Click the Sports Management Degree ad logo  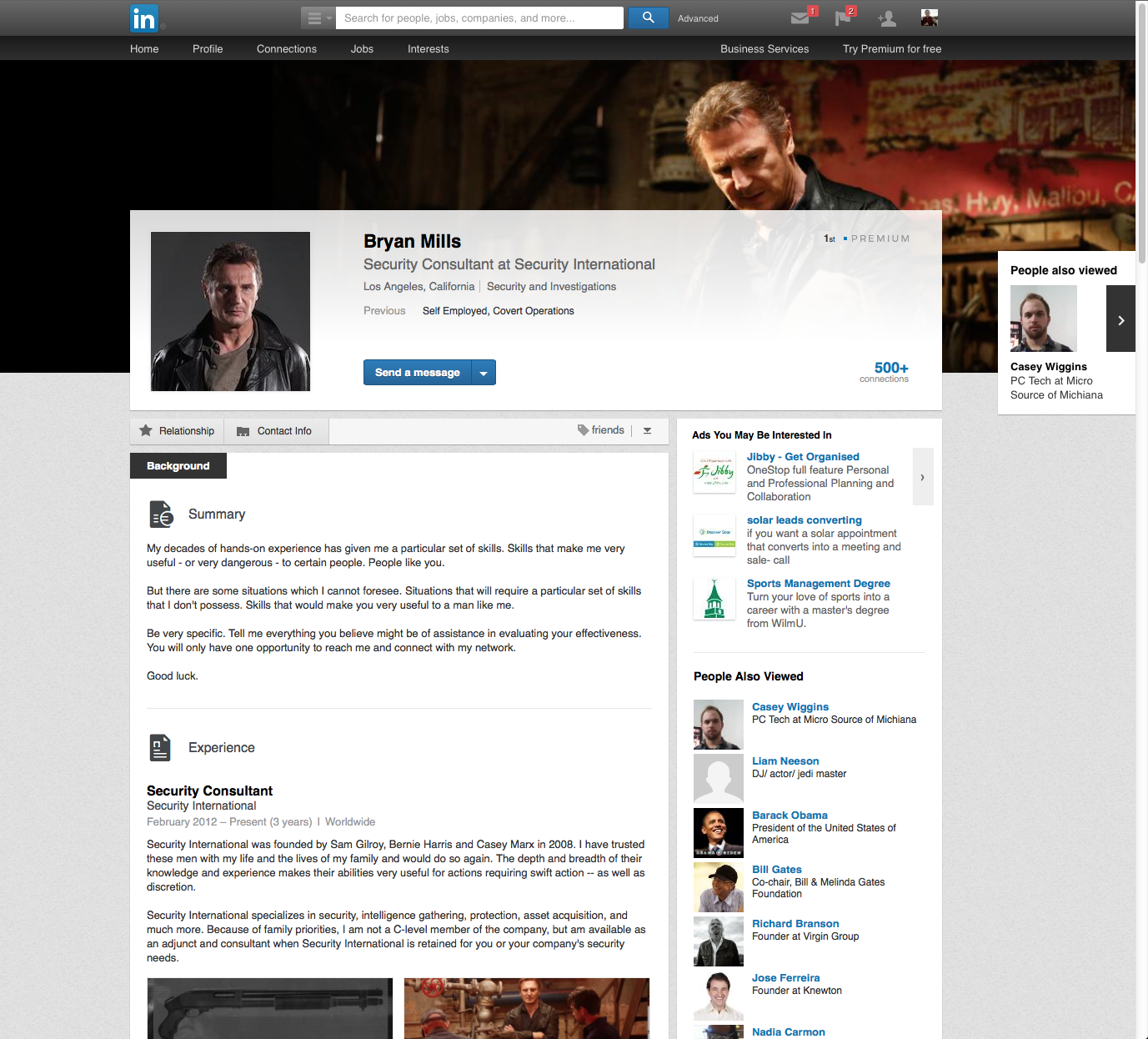click(x=714, y=599)
